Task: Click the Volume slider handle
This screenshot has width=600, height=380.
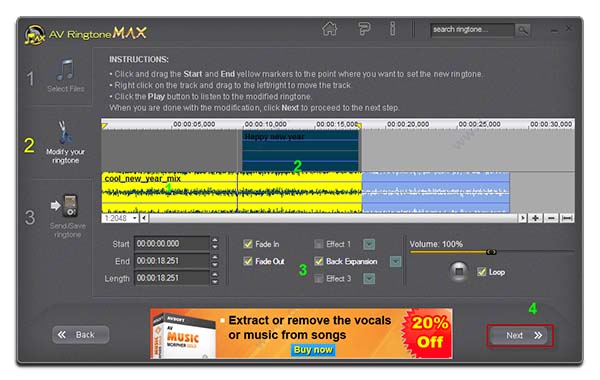Action: 491,252
